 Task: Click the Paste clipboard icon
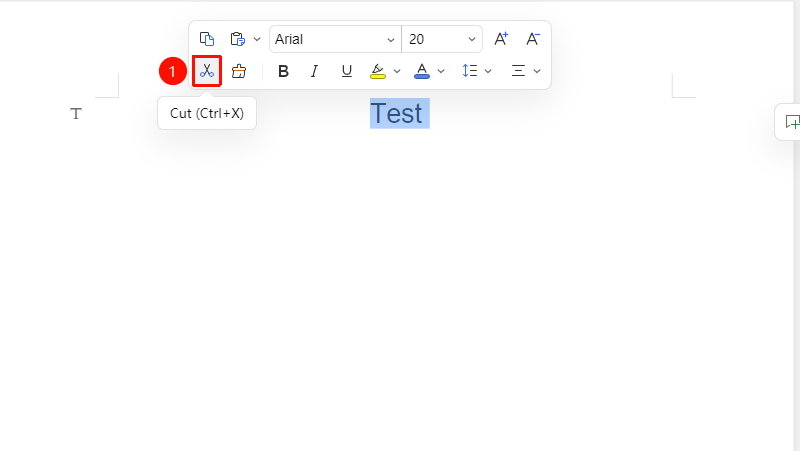click(x=237, y=39)
